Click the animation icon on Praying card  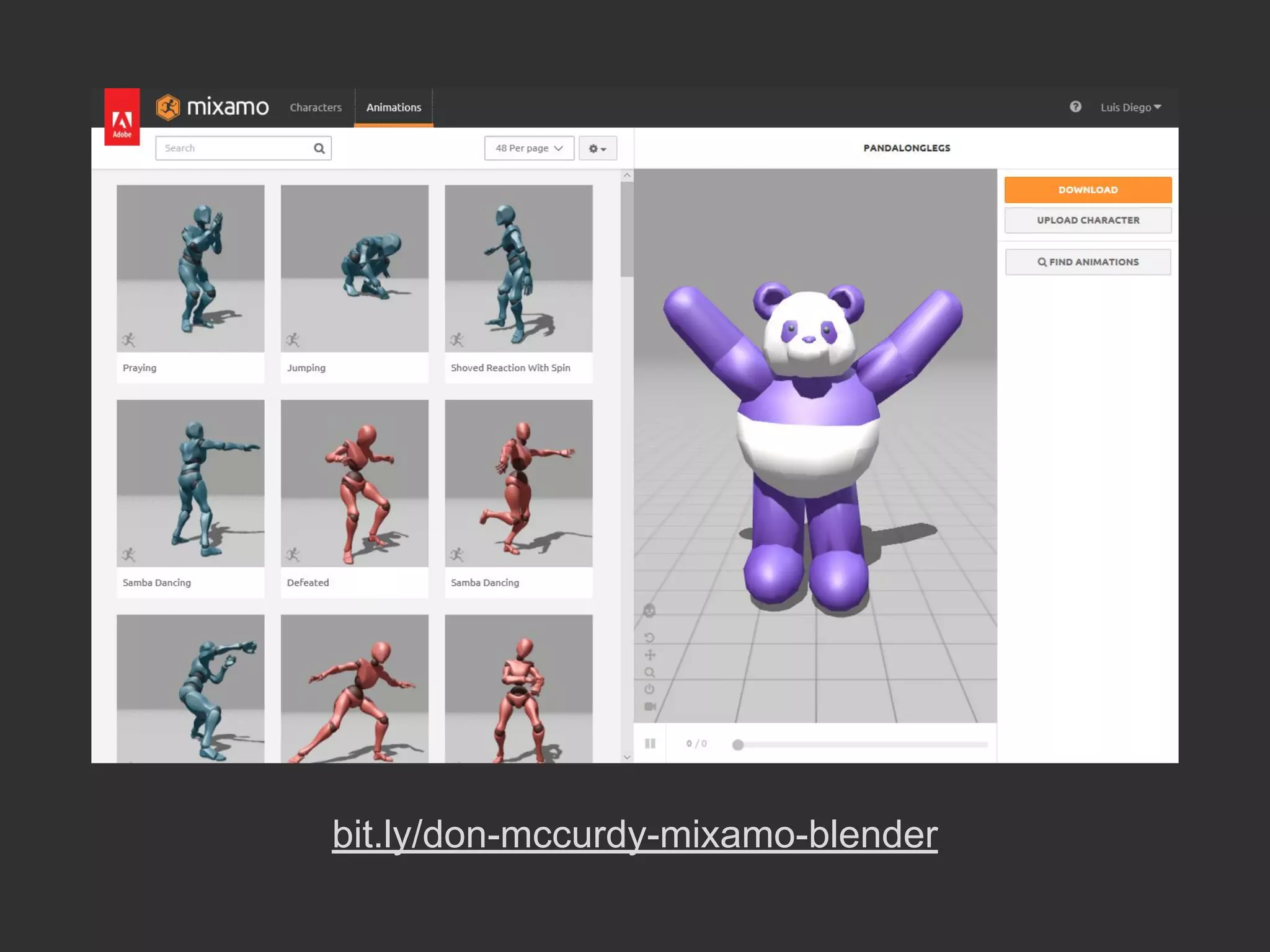[128, 340]
